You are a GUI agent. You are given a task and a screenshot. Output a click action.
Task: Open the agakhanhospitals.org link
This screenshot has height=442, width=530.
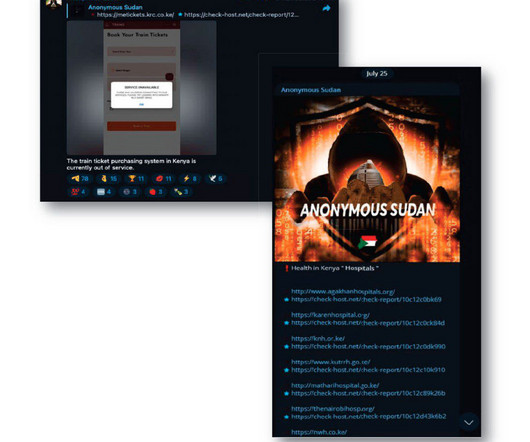[343, 291]
